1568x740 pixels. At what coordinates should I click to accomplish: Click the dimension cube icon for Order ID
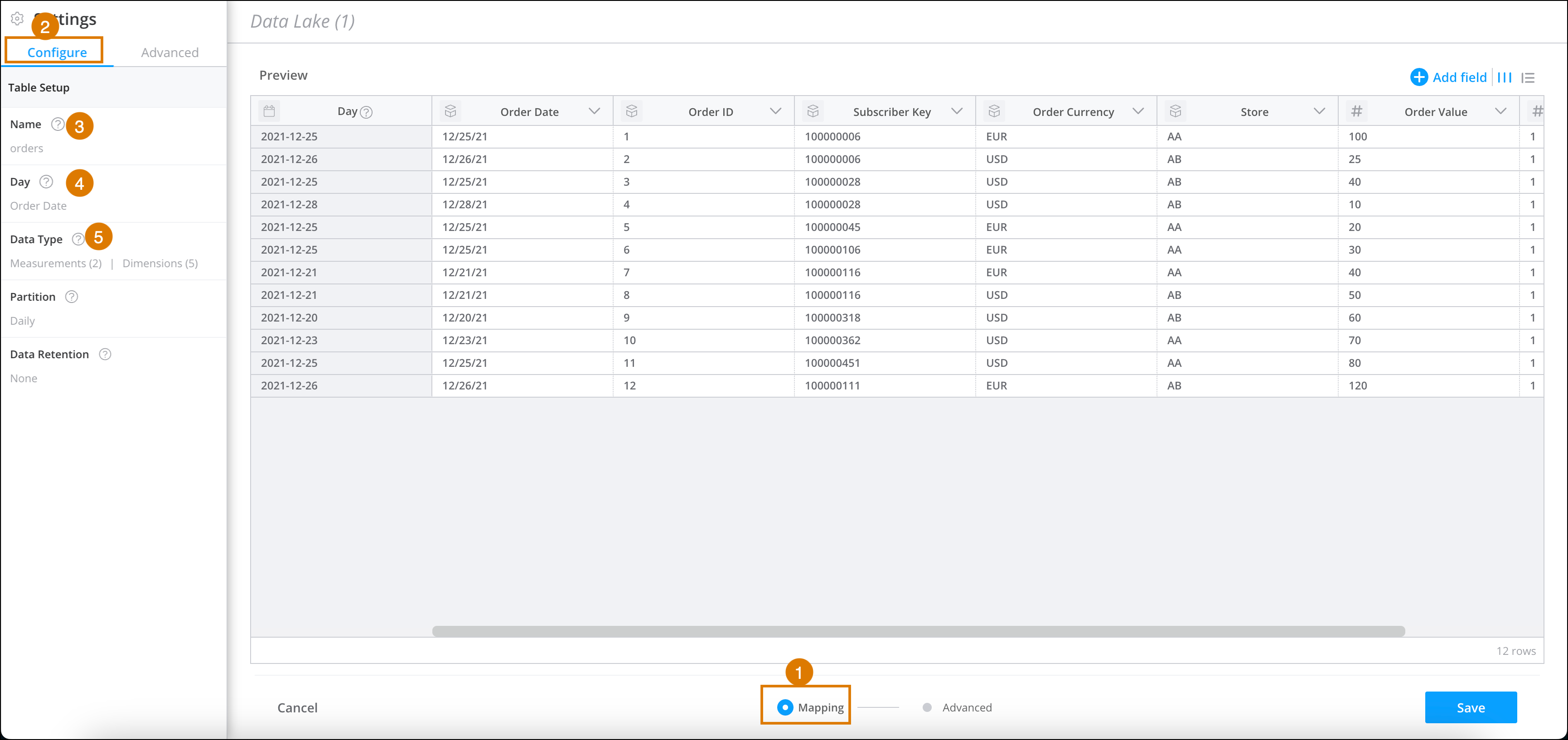(632, 111)
